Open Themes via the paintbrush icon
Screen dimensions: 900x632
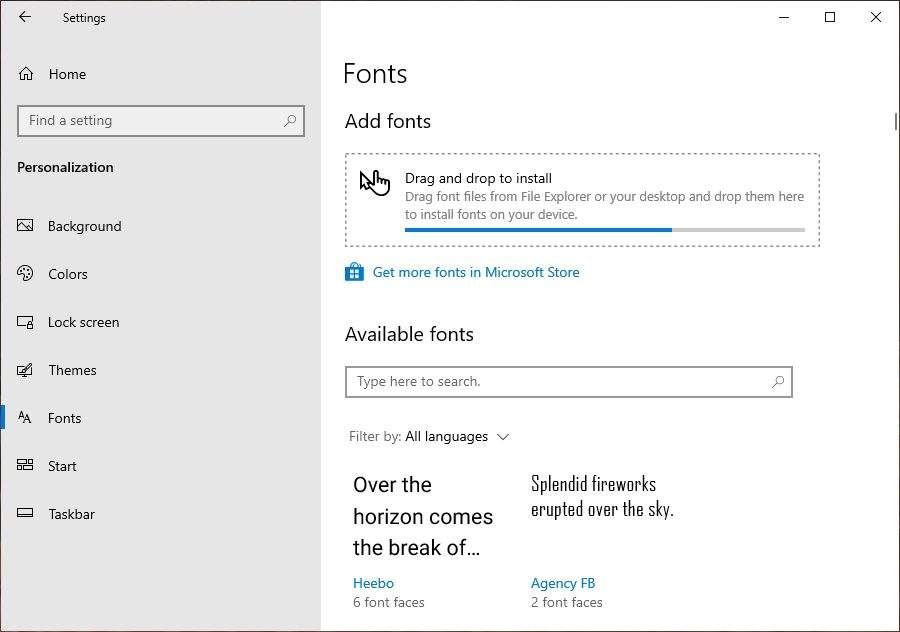point(24,370)
